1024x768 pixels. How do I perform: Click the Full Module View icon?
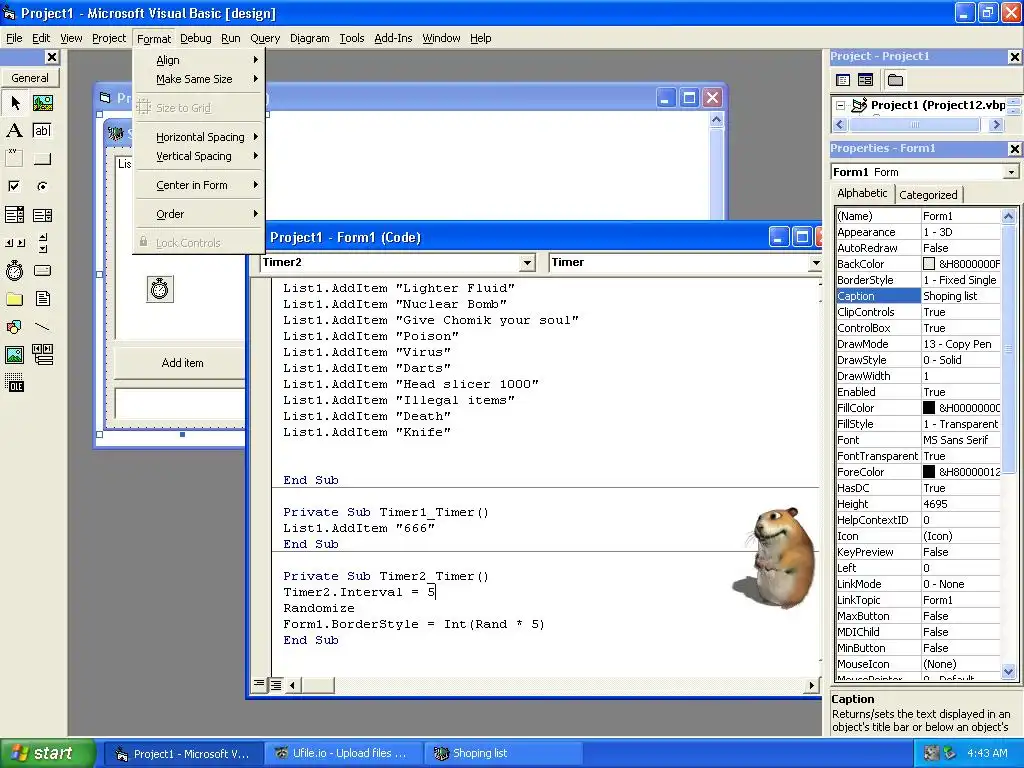pyautogui.click(x=276, y=684)
